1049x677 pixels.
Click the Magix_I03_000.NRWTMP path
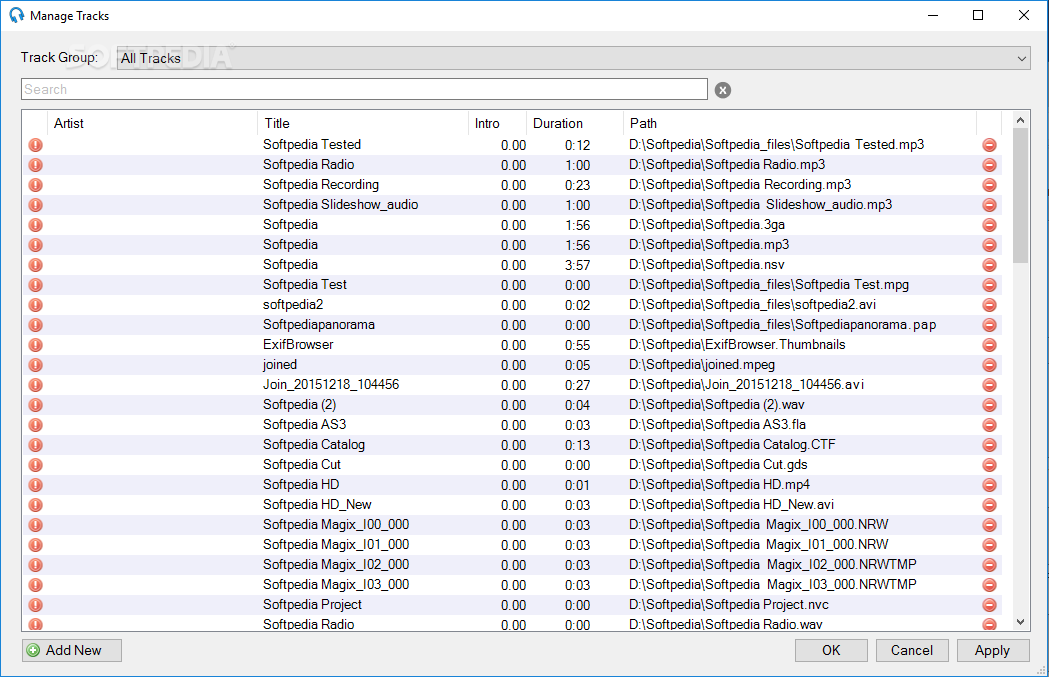tap(773, 585)
